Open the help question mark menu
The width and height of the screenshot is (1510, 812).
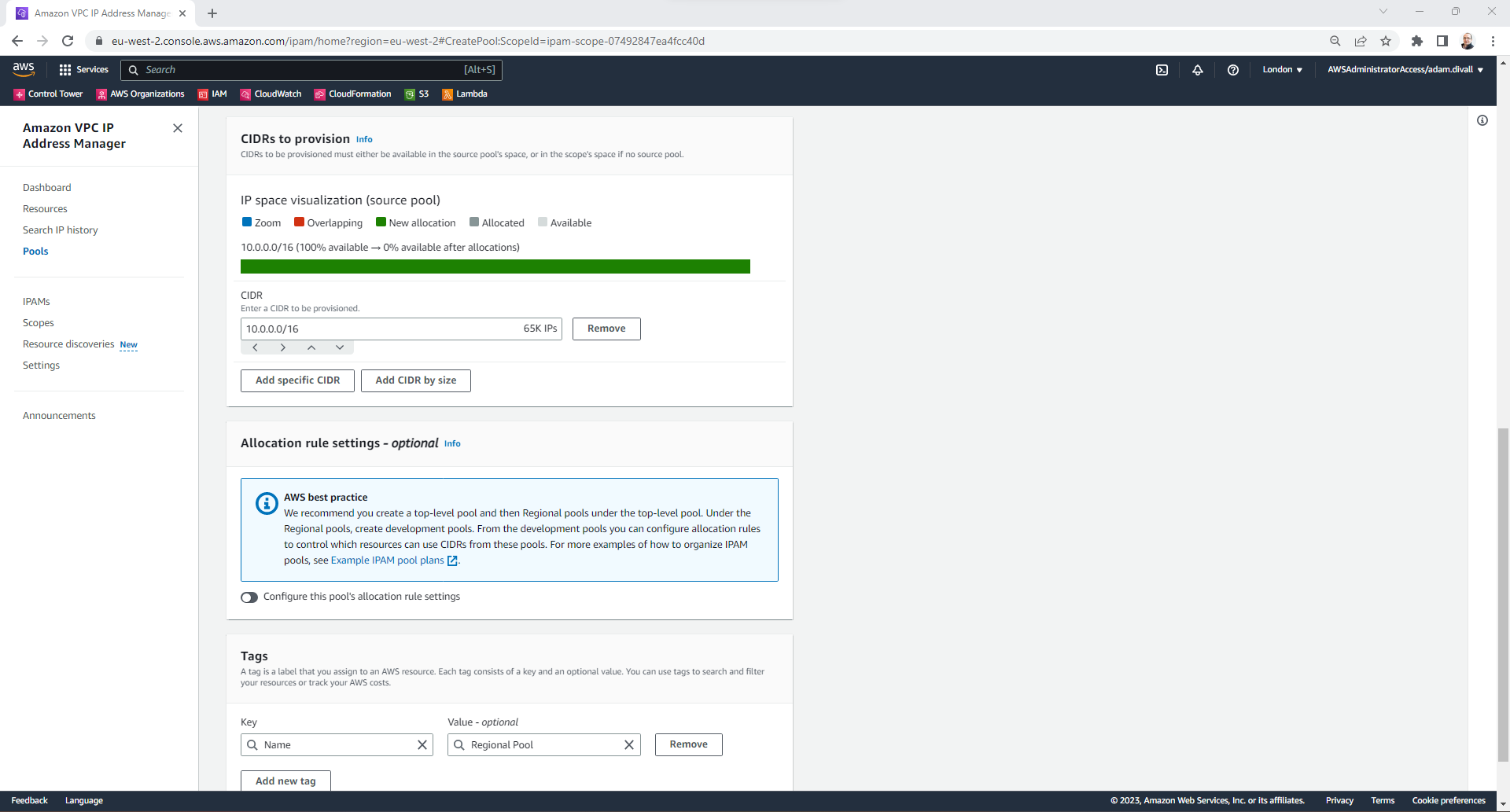(1232, 70)
